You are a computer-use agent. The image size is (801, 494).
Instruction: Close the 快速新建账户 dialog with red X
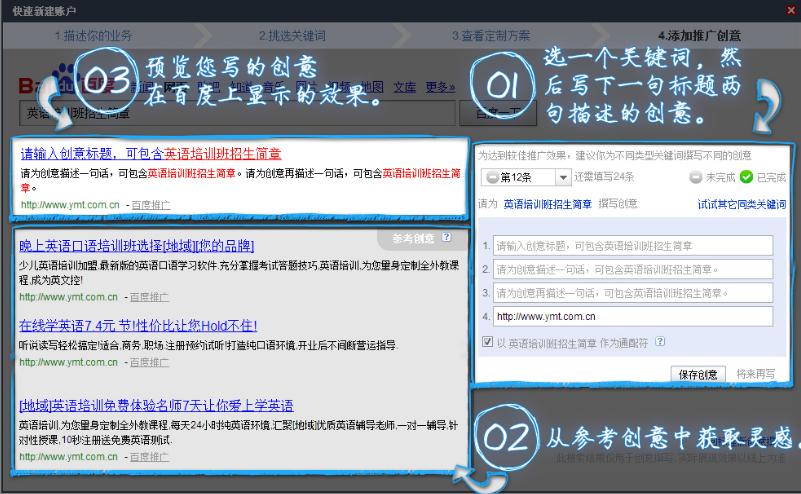791,10
